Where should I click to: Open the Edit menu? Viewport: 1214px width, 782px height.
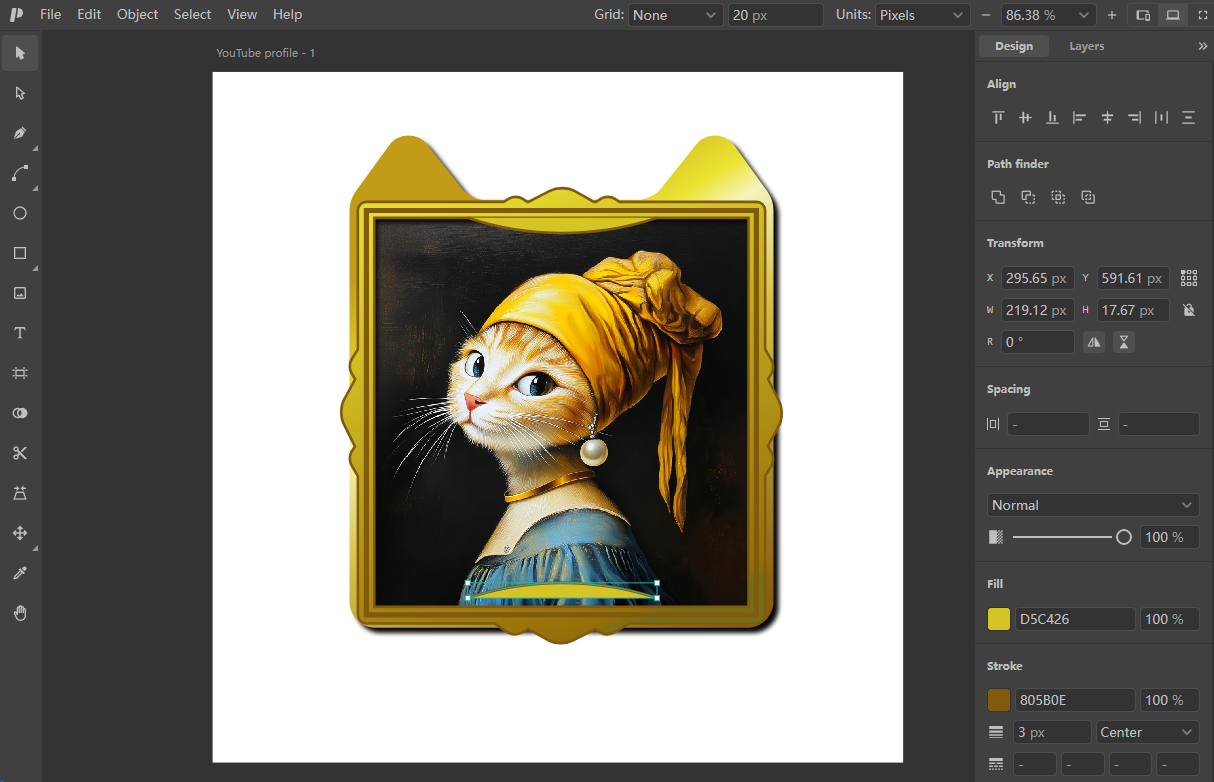click(89, 14)
